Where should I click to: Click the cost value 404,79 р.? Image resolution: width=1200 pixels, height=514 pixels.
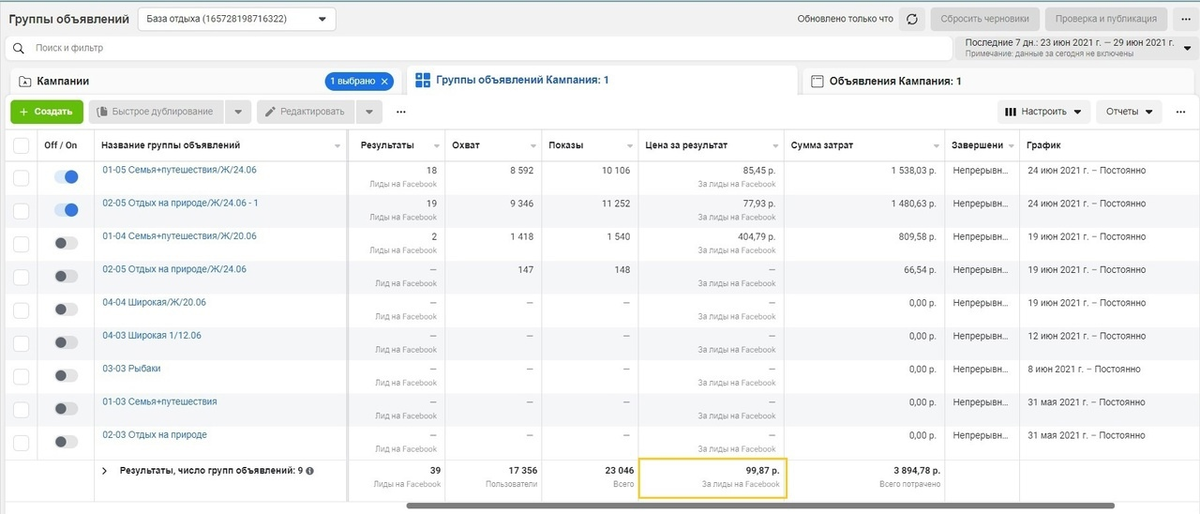753,236
